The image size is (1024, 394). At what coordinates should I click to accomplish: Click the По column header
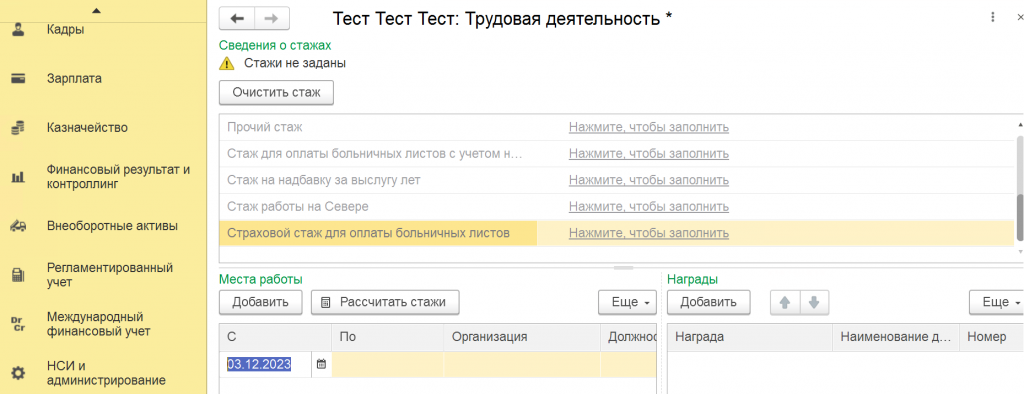pos(387,337)
